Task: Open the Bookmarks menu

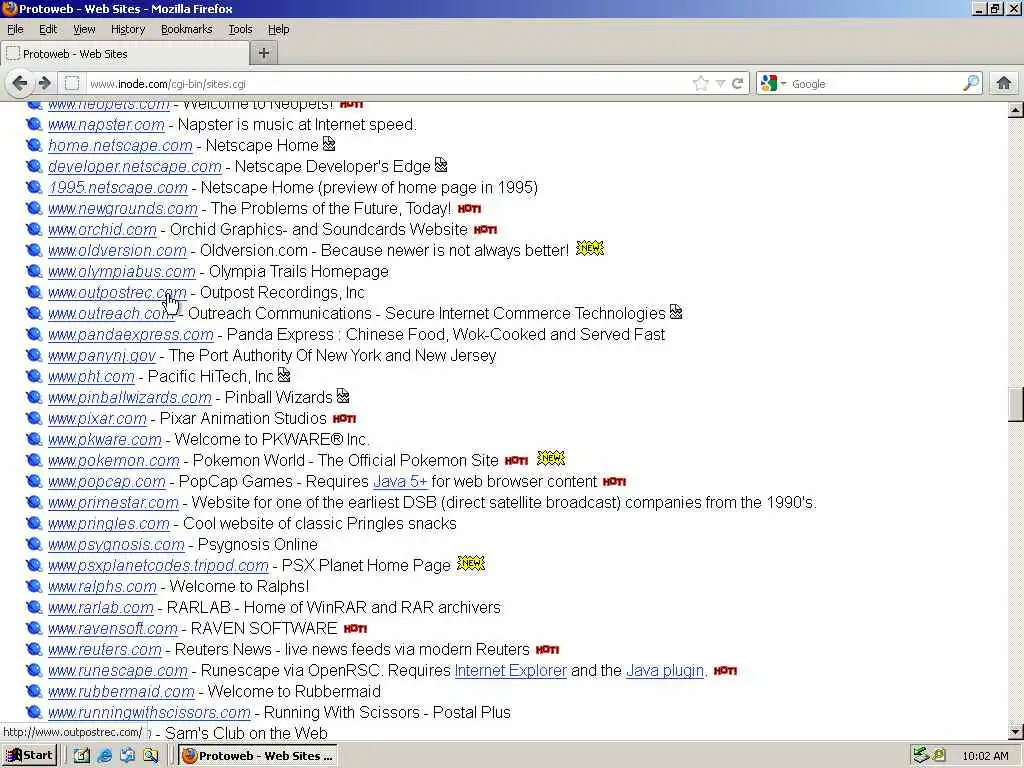Action: (187, 29)
